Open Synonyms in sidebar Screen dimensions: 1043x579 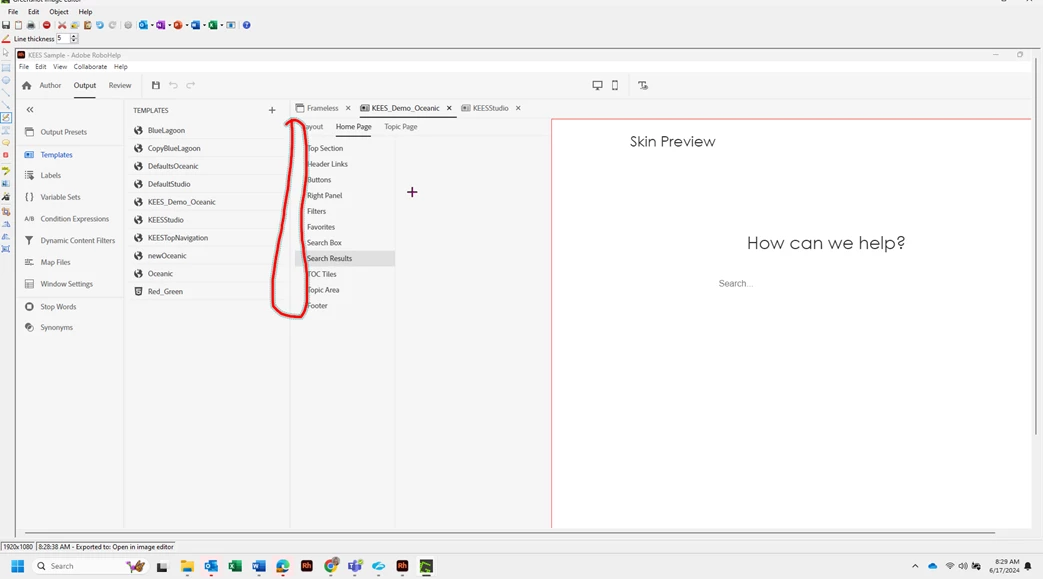[56, 327]
